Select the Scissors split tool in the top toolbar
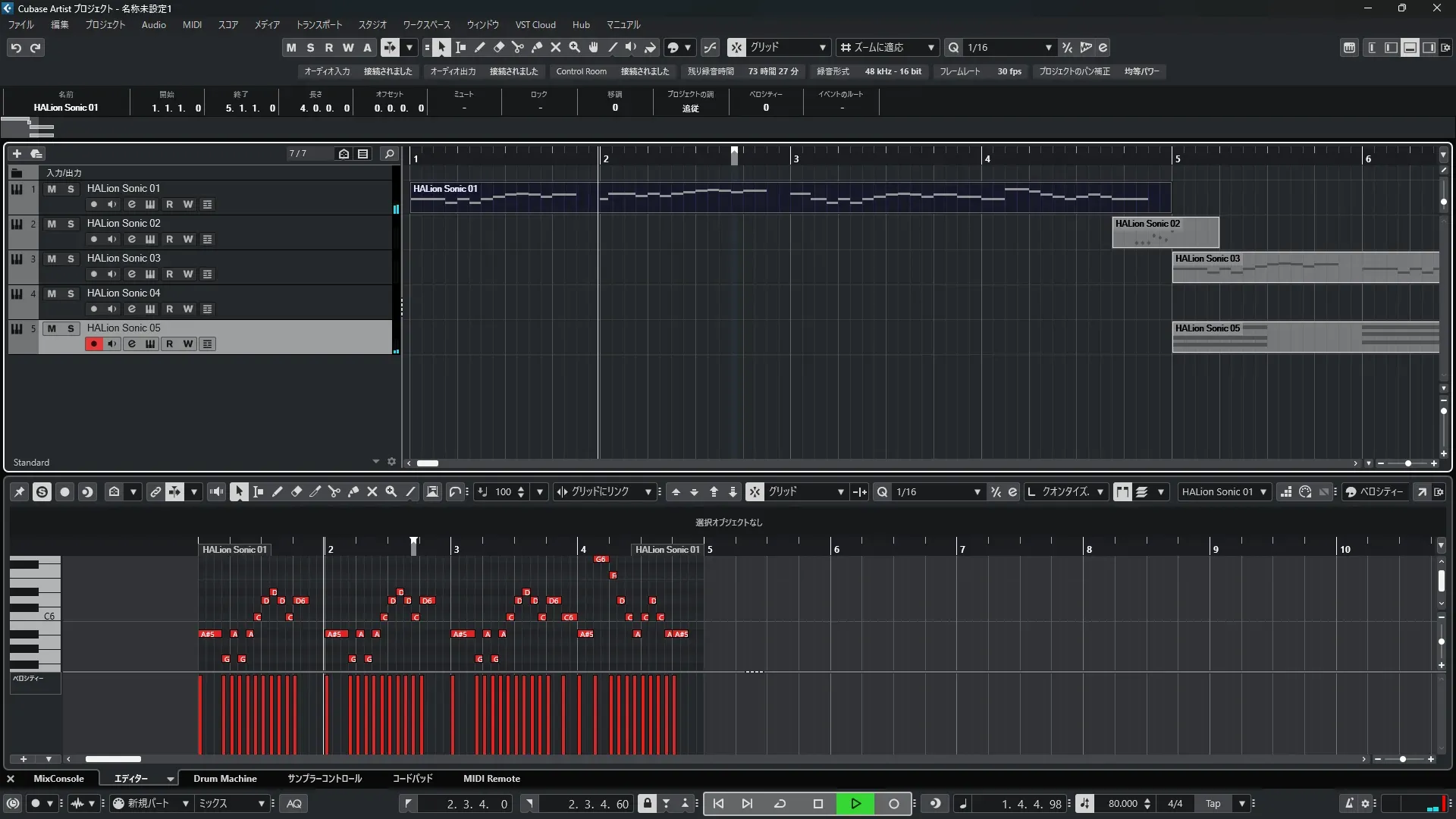 click(x=518, y=48)
